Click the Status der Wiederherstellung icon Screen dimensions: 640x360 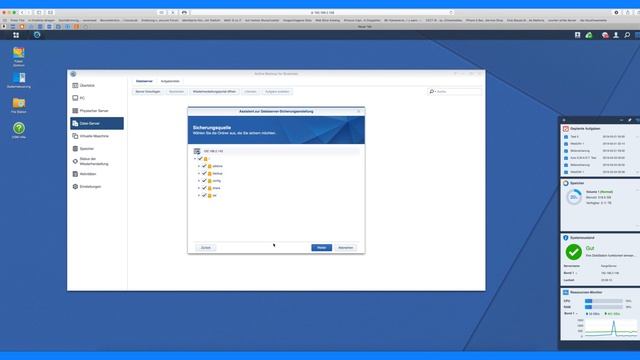click(75, 161)
